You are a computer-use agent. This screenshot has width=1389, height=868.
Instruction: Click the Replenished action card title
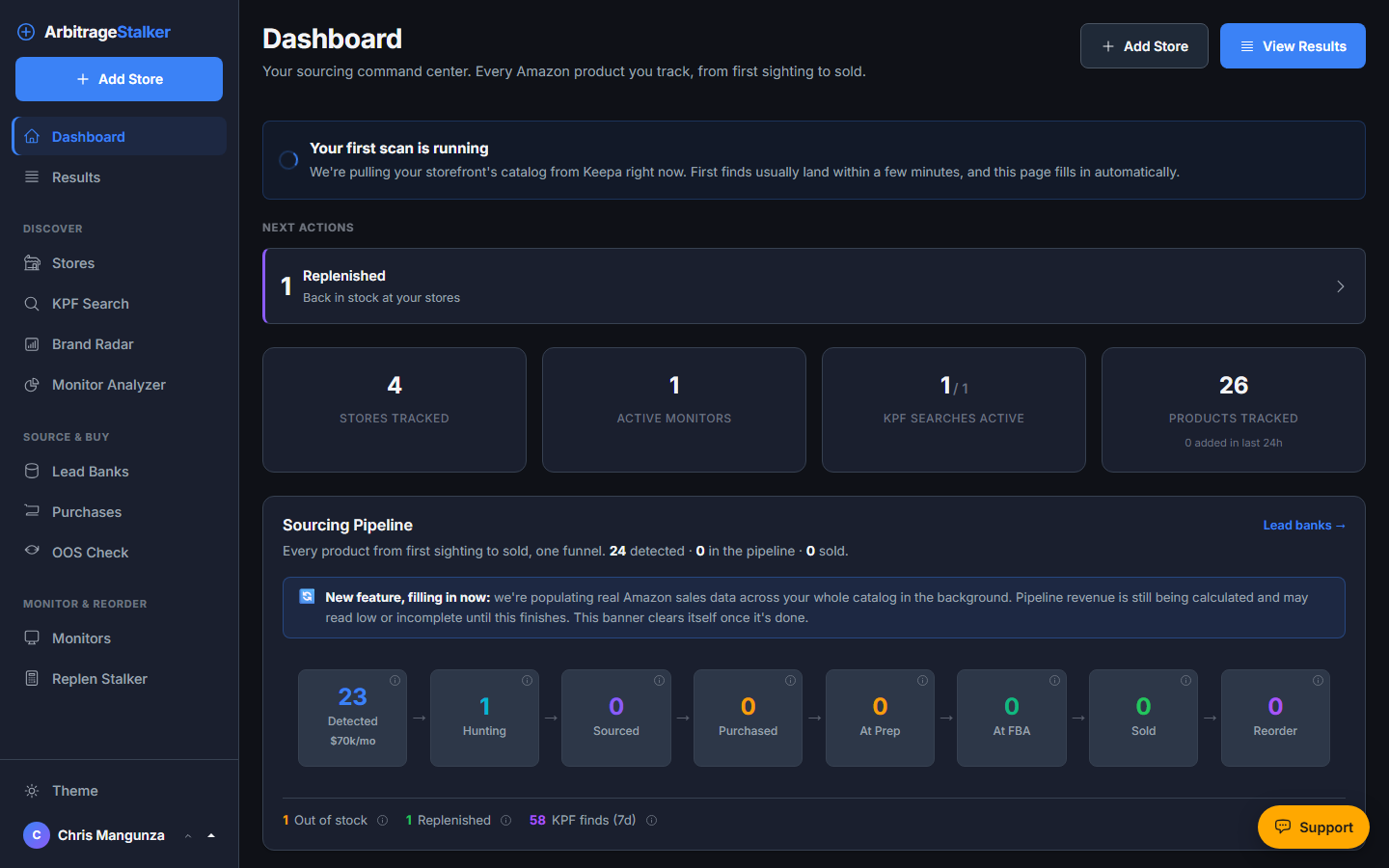(x=344, y=276)
